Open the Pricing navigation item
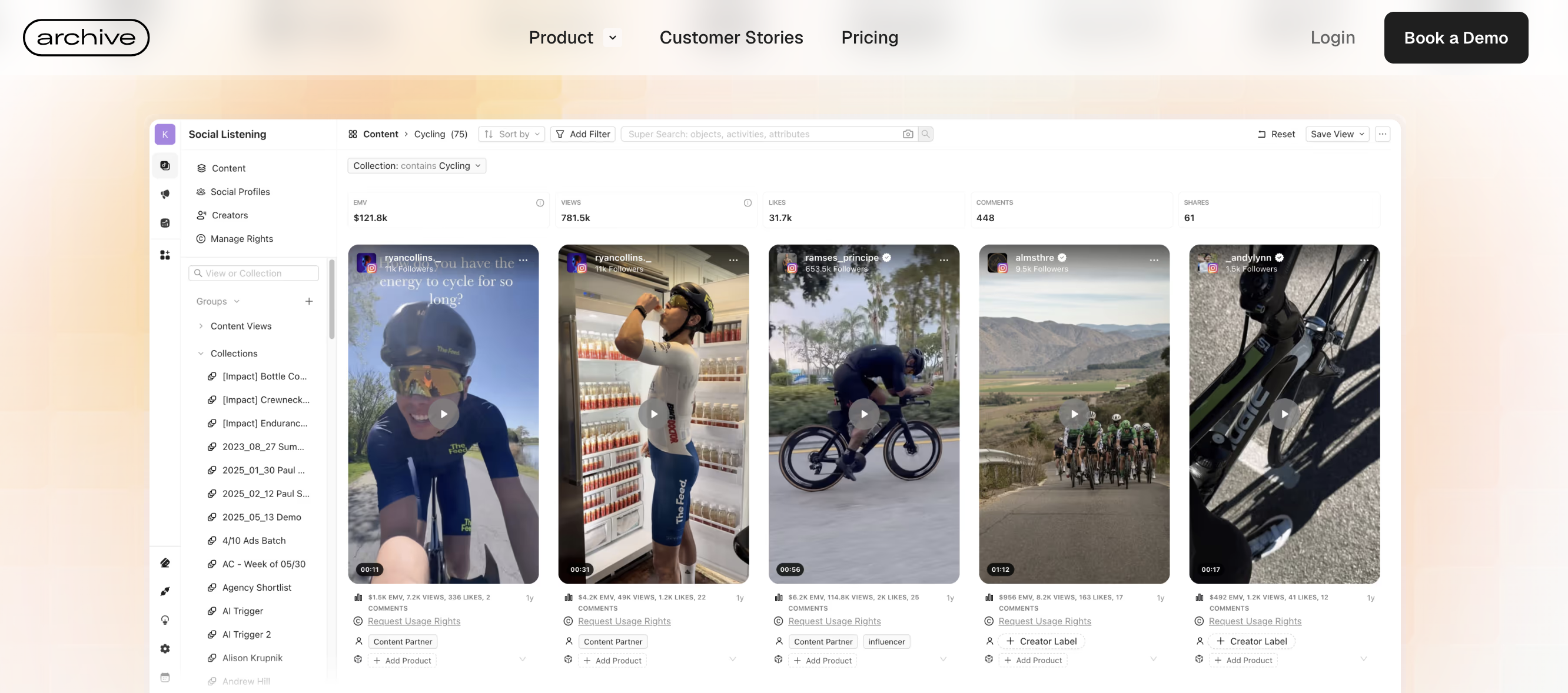The height and width of the screenshot is (693, 1568). point(869,38)
